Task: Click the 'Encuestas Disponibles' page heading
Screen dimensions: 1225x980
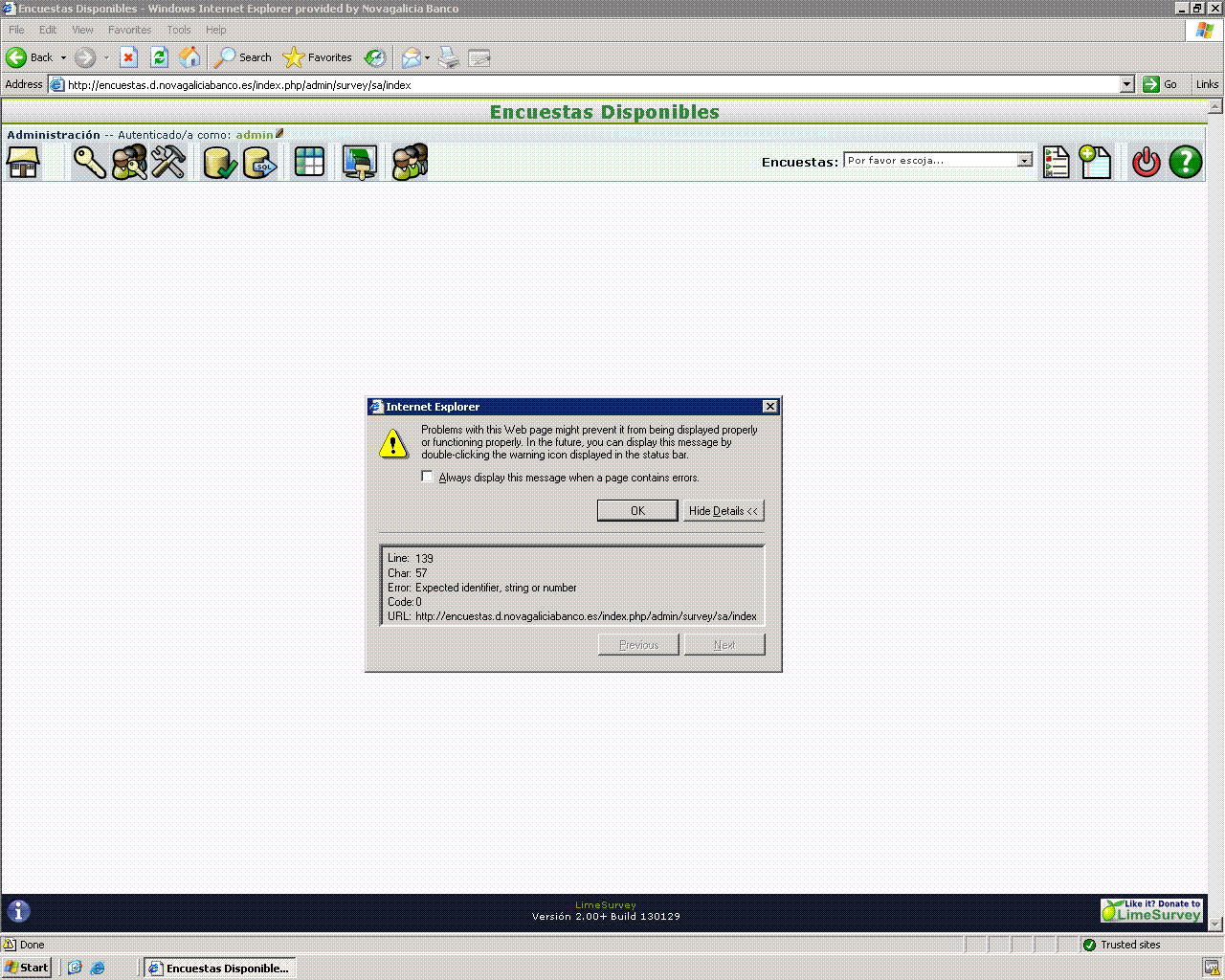Action: pyautogui.click(x=605, y=112)
